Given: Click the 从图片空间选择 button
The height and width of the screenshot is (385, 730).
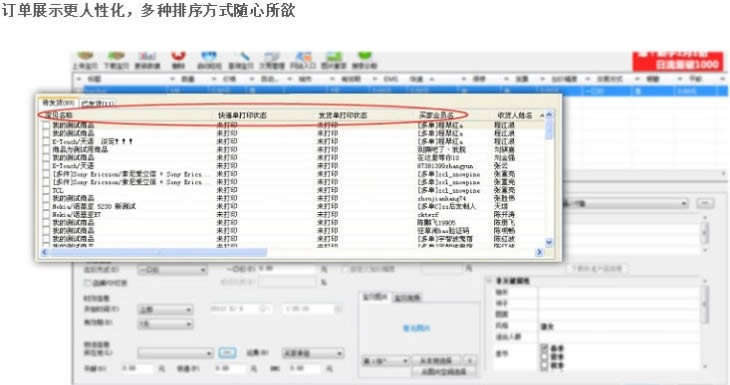Looking at the screenshot, I should tap(444, 371).
